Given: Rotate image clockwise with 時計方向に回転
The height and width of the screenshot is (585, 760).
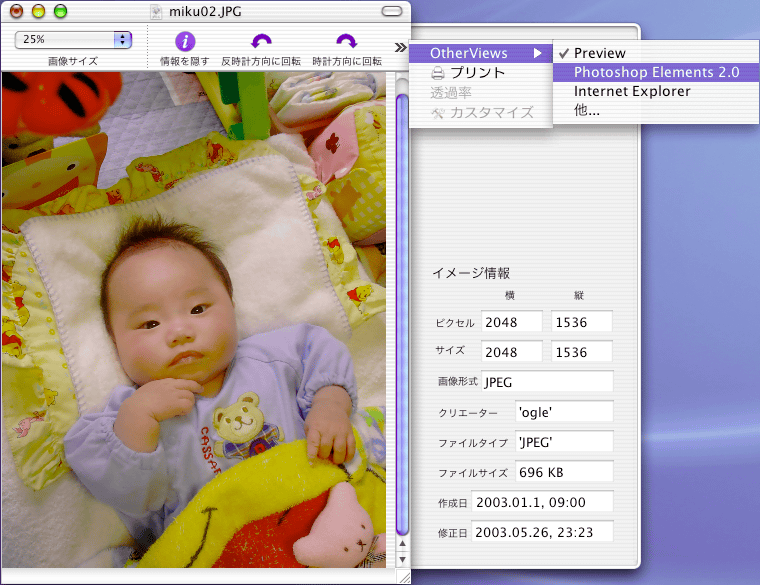Looking at the screenshot, I should [347, 42].
